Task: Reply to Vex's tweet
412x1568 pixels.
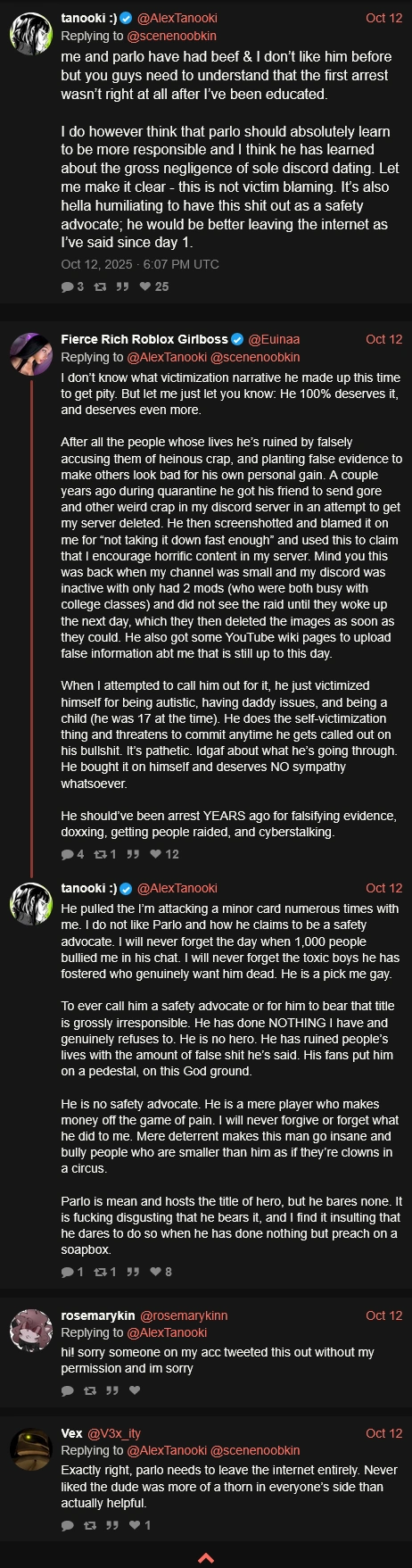Action: 67,1526
